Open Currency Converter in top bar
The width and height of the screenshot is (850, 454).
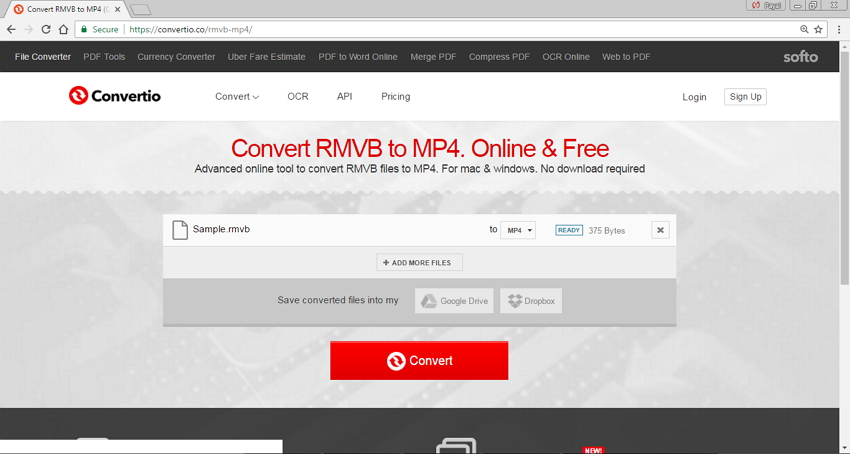[x=176, y=57]
